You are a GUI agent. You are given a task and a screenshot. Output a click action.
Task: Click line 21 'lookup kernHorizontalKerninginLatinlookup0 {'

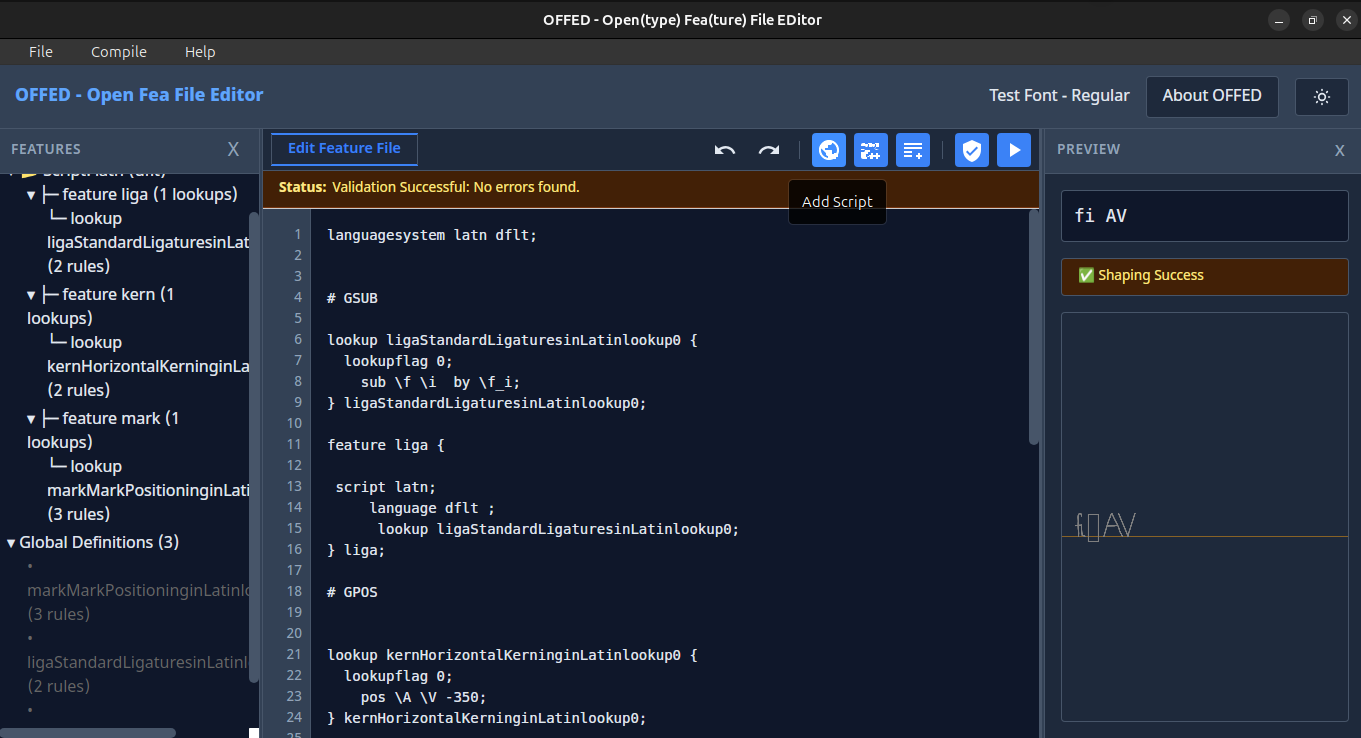512,655
